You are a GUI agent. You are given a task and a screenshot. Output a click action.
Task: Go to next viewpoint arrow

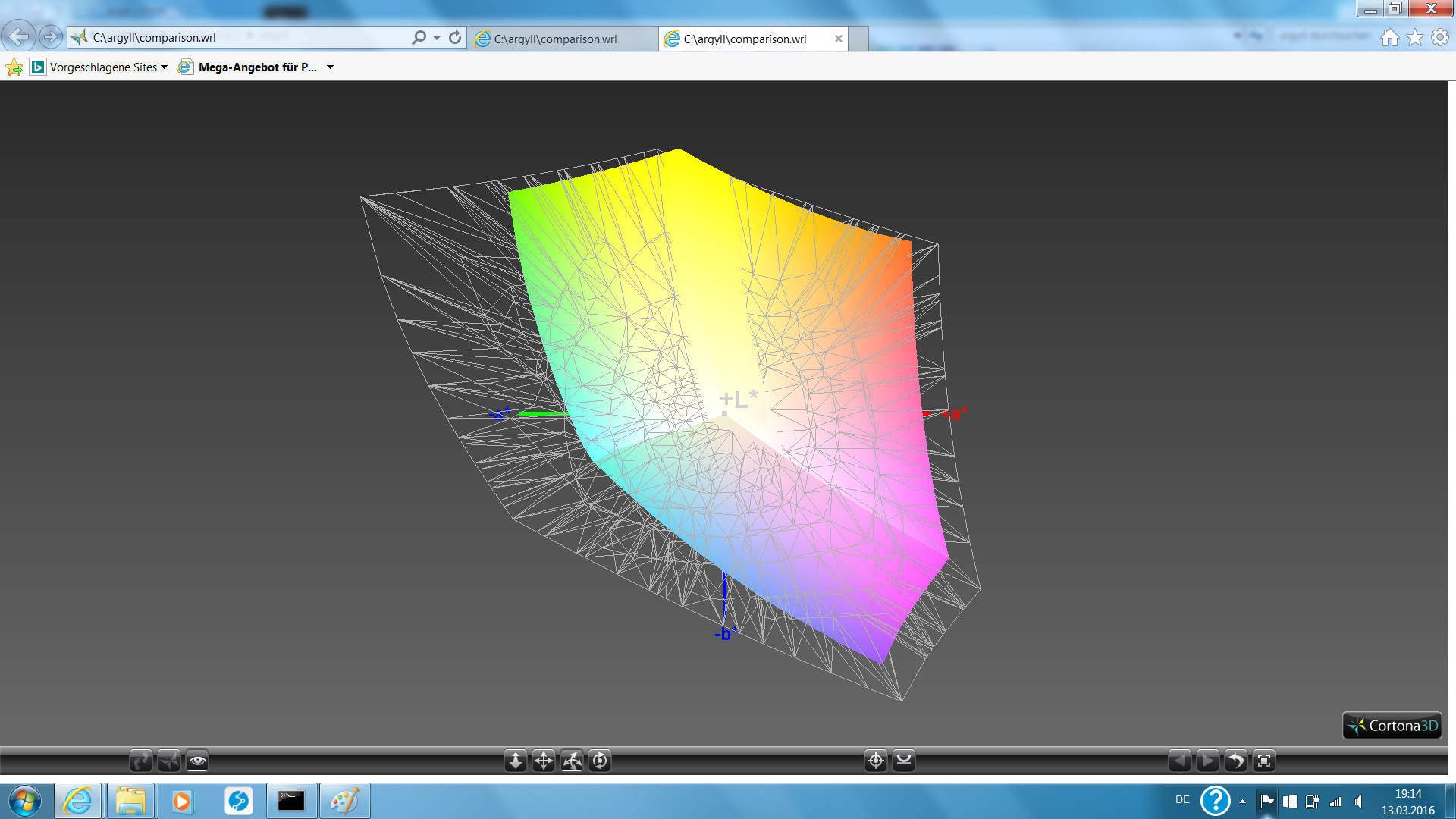[1208, 761]
